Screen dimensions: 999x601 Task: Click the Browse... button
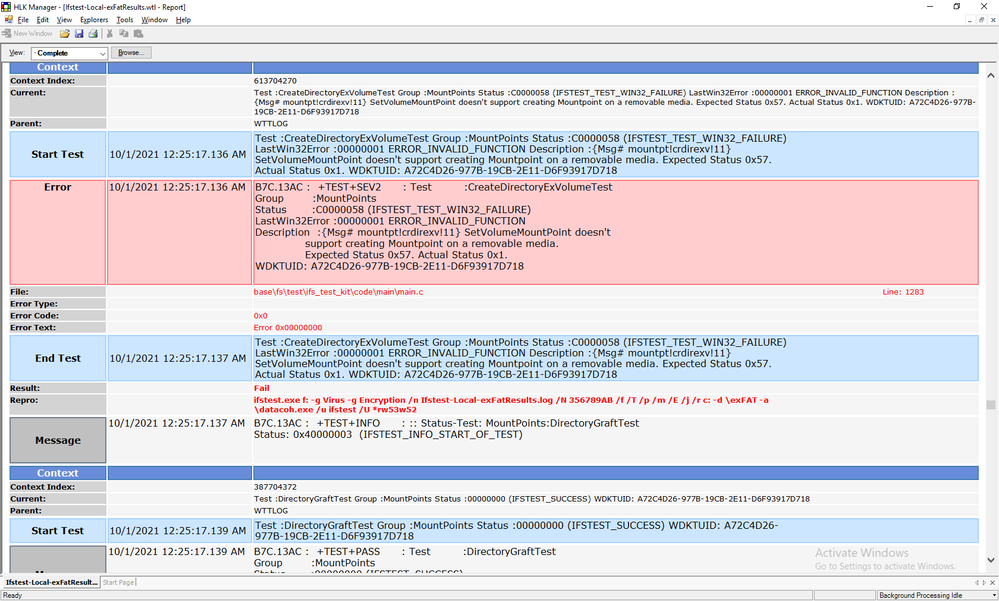131,53
